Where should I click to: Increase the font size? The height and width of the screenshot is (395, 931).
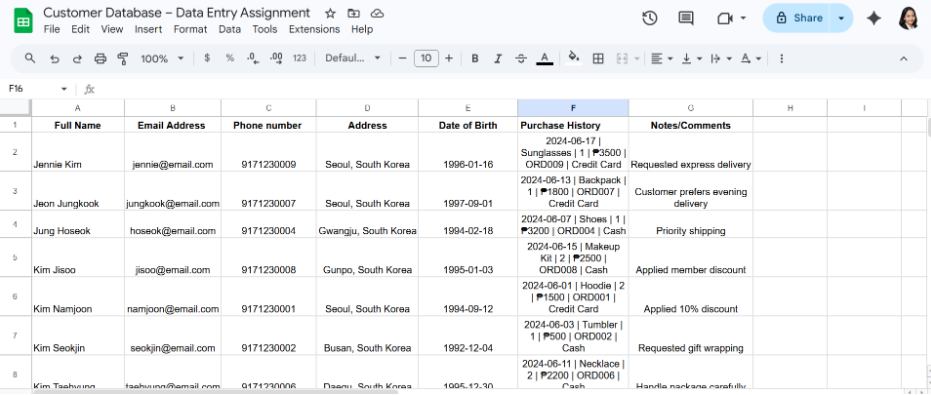tap(449, 58)
